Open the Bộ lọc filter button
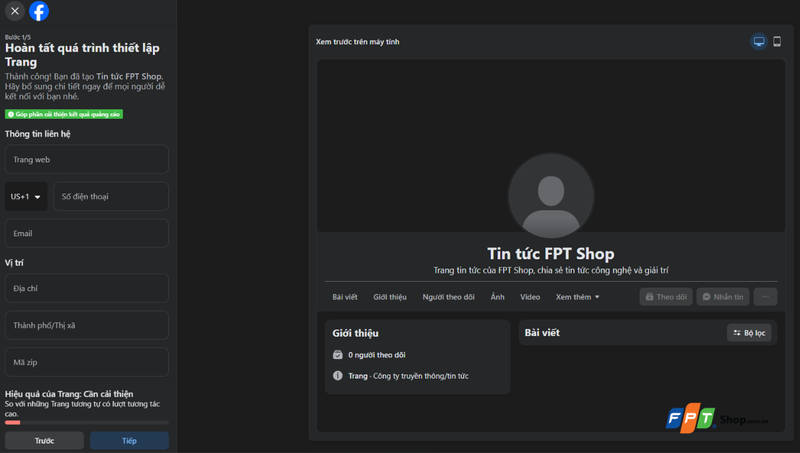The width and height of the screenshot is (800, 453). pyautogui.click(x=749, y=333)
